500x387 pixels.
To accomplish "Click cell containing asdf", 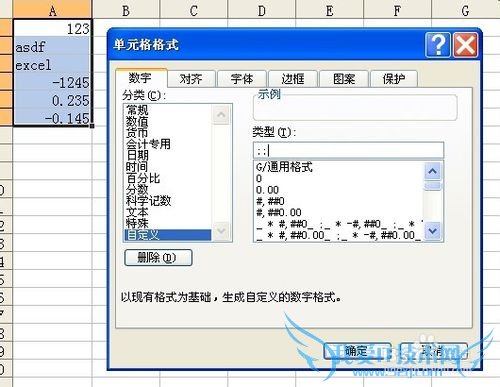I will tap(52, 46).
